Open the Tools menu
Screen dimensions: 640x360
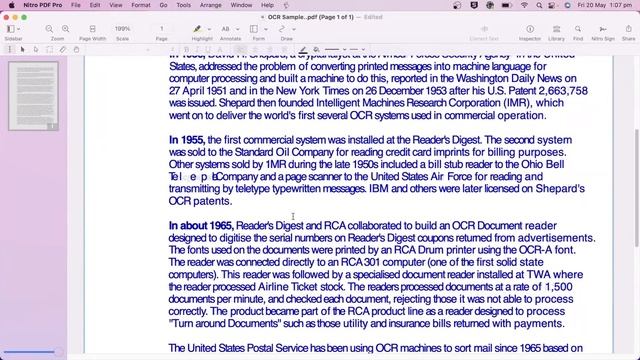pos(184,5)
